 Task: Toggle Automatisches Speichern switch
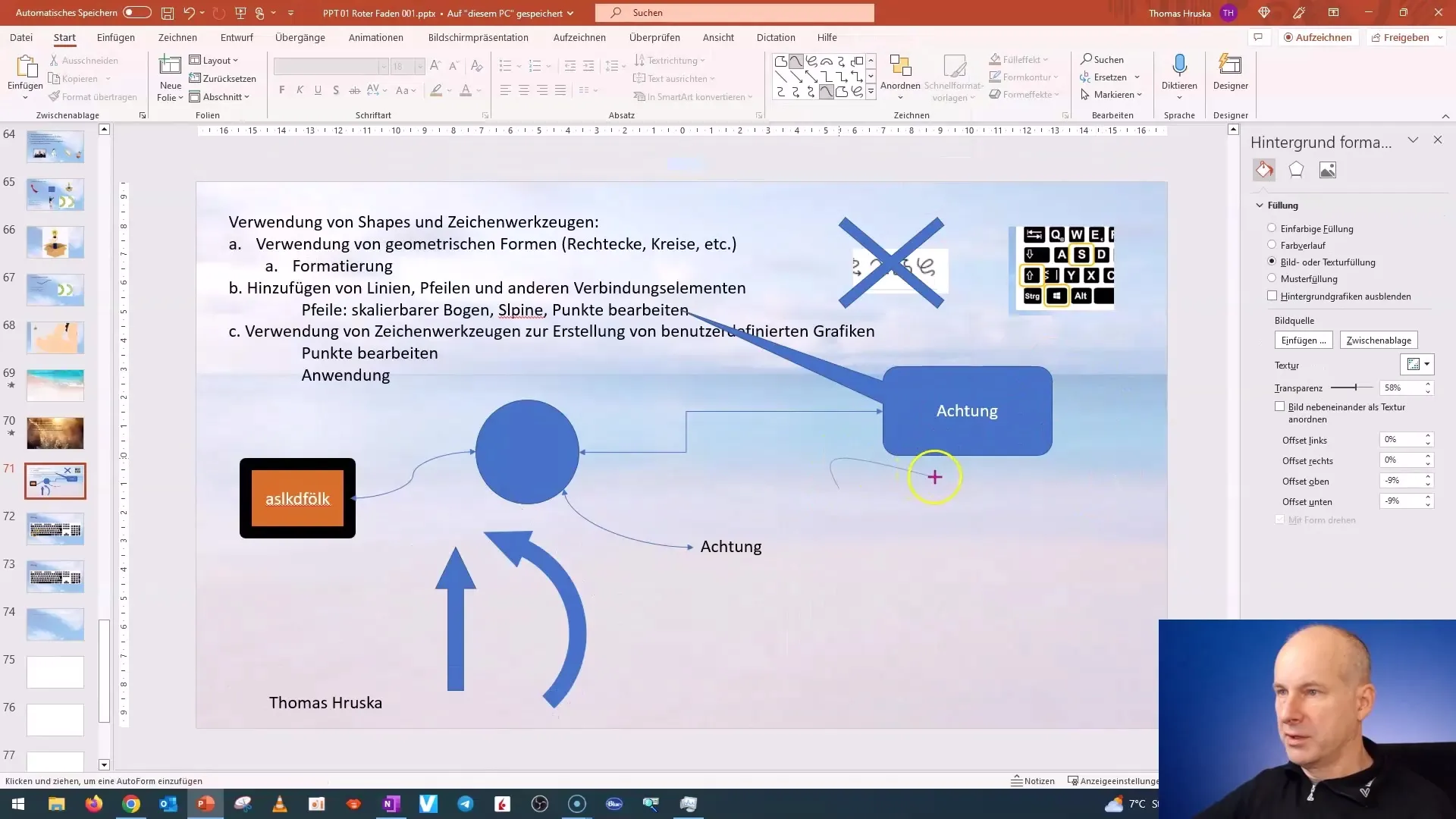[136, 13]
